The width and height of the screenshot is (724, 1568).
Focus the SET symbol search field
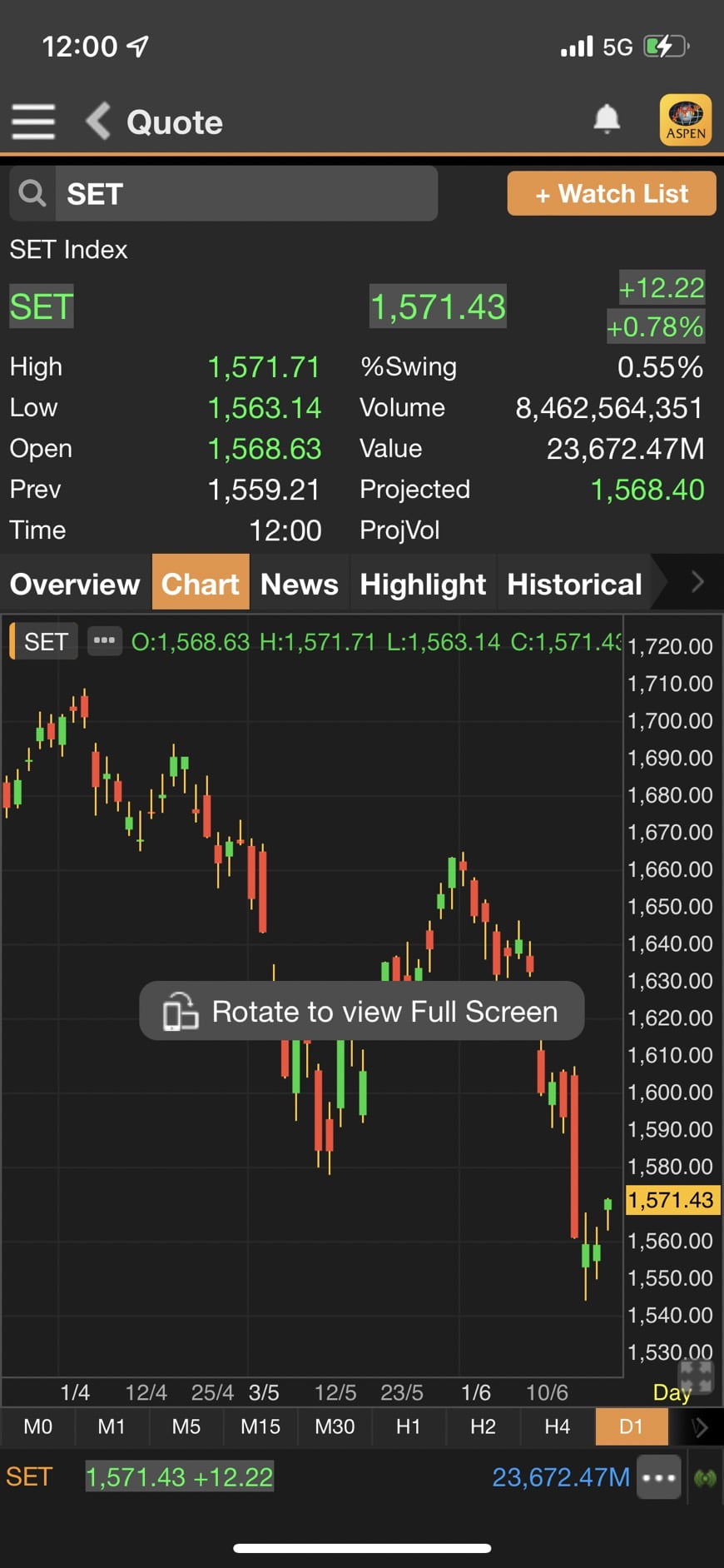tap(245, 193)
